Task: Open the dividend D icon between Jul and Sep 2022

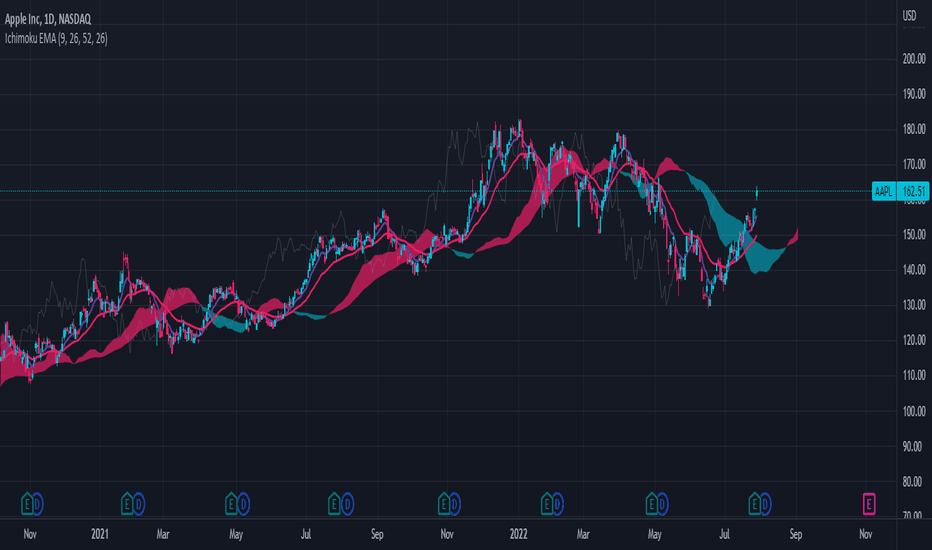Action: pos(765,505)
